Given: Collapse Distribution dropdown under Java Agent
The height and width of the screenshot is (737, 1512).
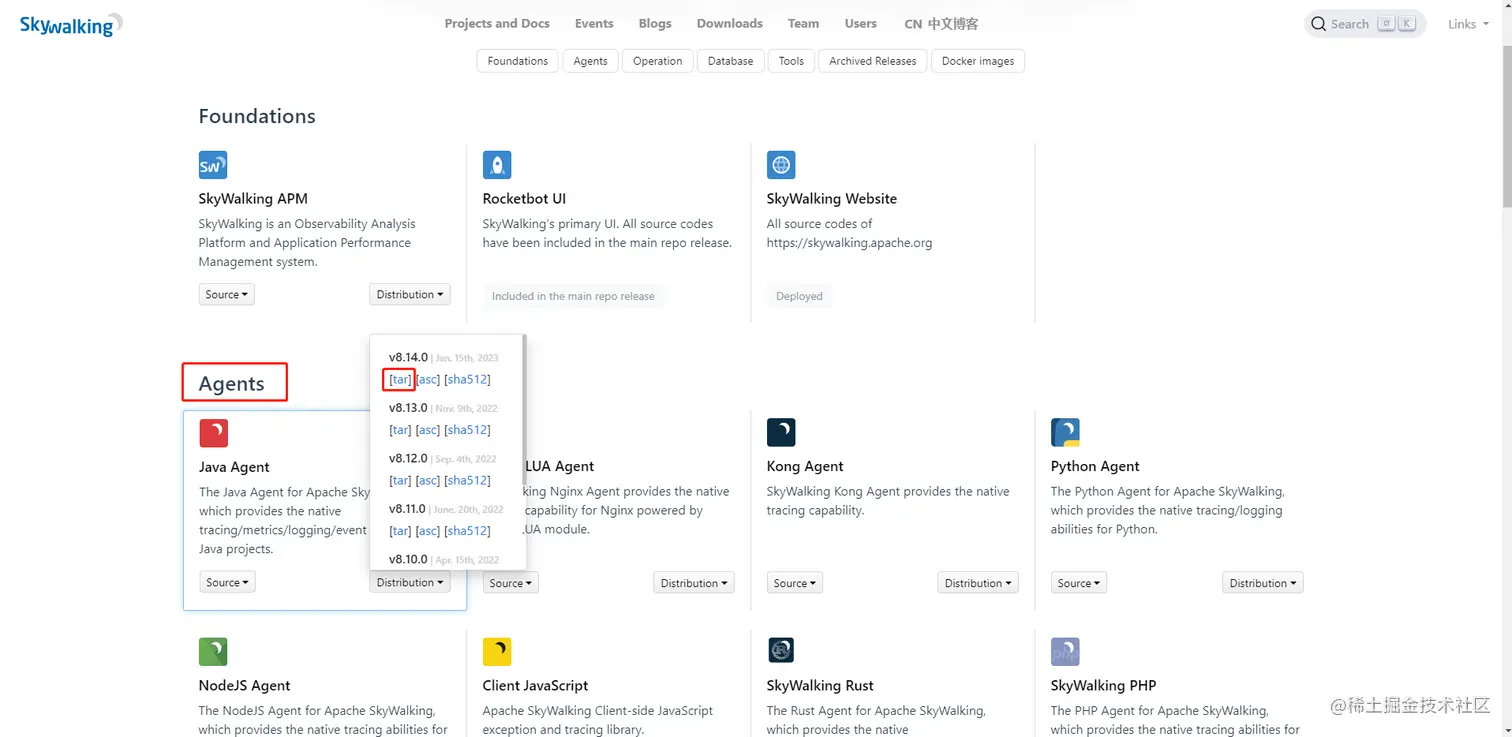Looking at the screenshot, I should tap(410, 583).
